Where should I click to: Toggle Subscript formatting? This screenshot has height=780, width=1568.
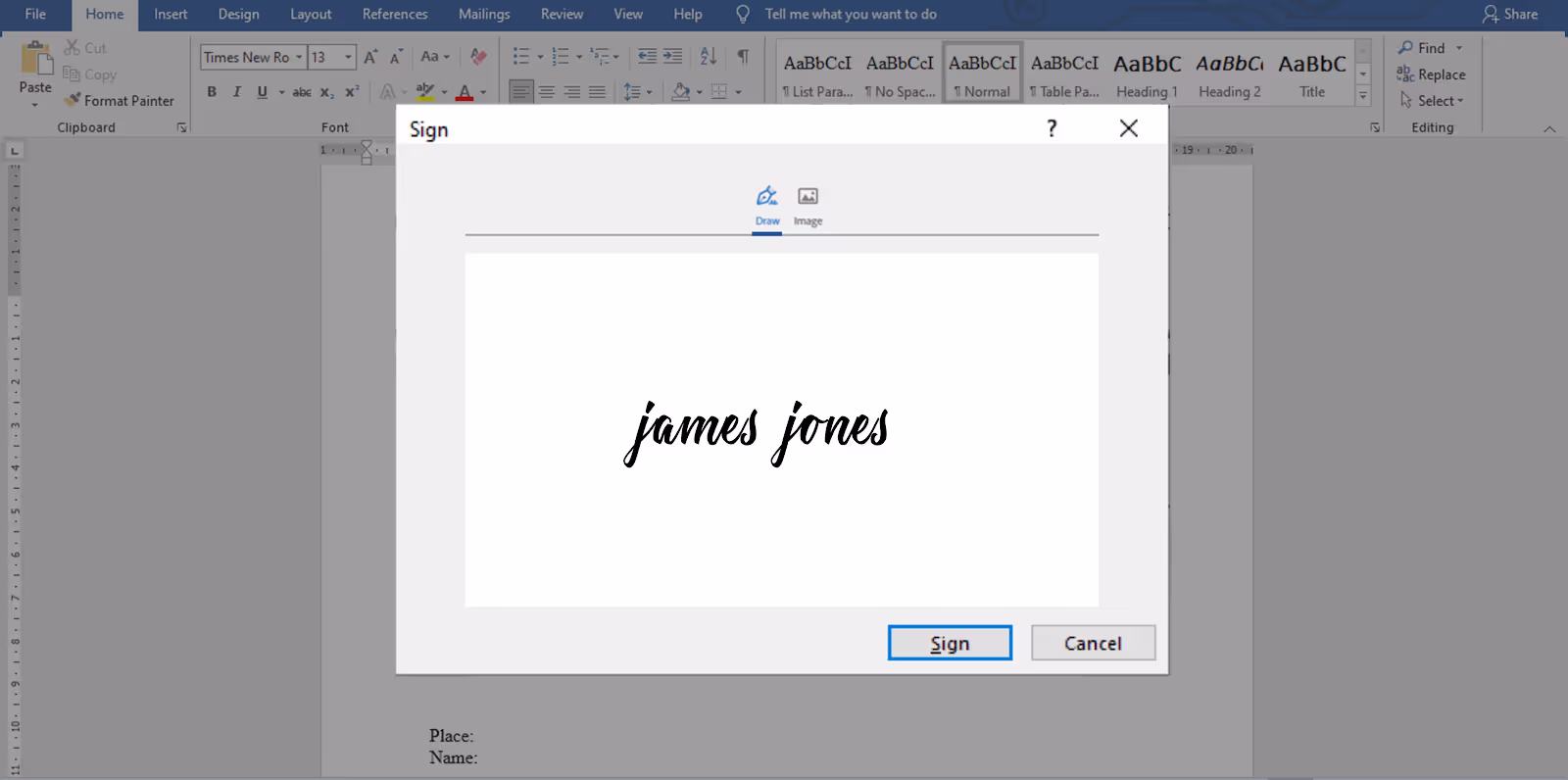click(x=327, y=91)
